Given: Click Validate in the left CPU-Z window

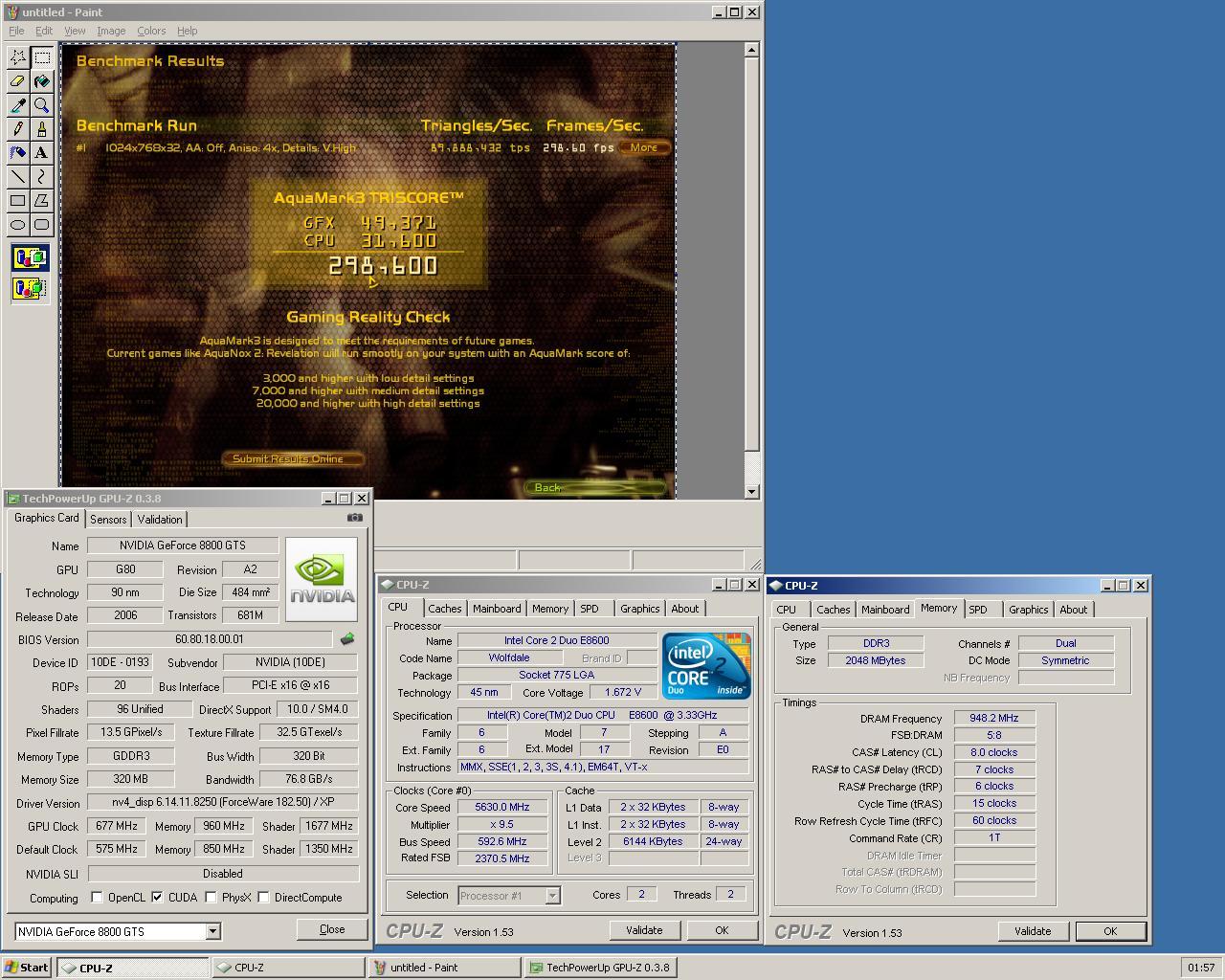Looking at the screenshot, I should [x=644, y=930].
